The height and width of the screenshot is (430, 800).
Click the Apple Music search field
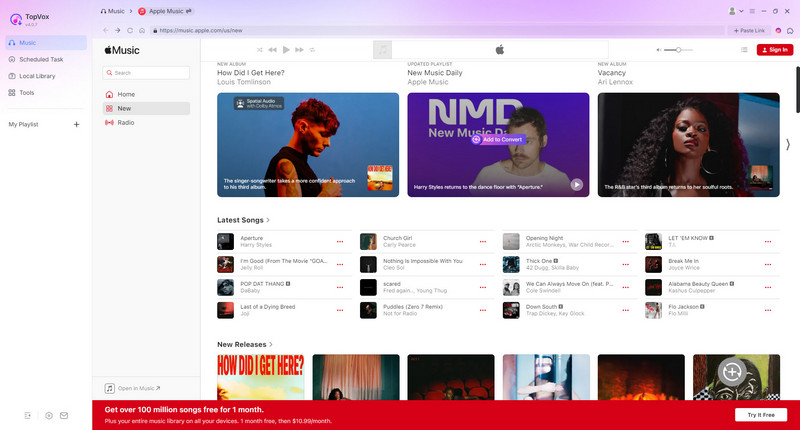146,73
